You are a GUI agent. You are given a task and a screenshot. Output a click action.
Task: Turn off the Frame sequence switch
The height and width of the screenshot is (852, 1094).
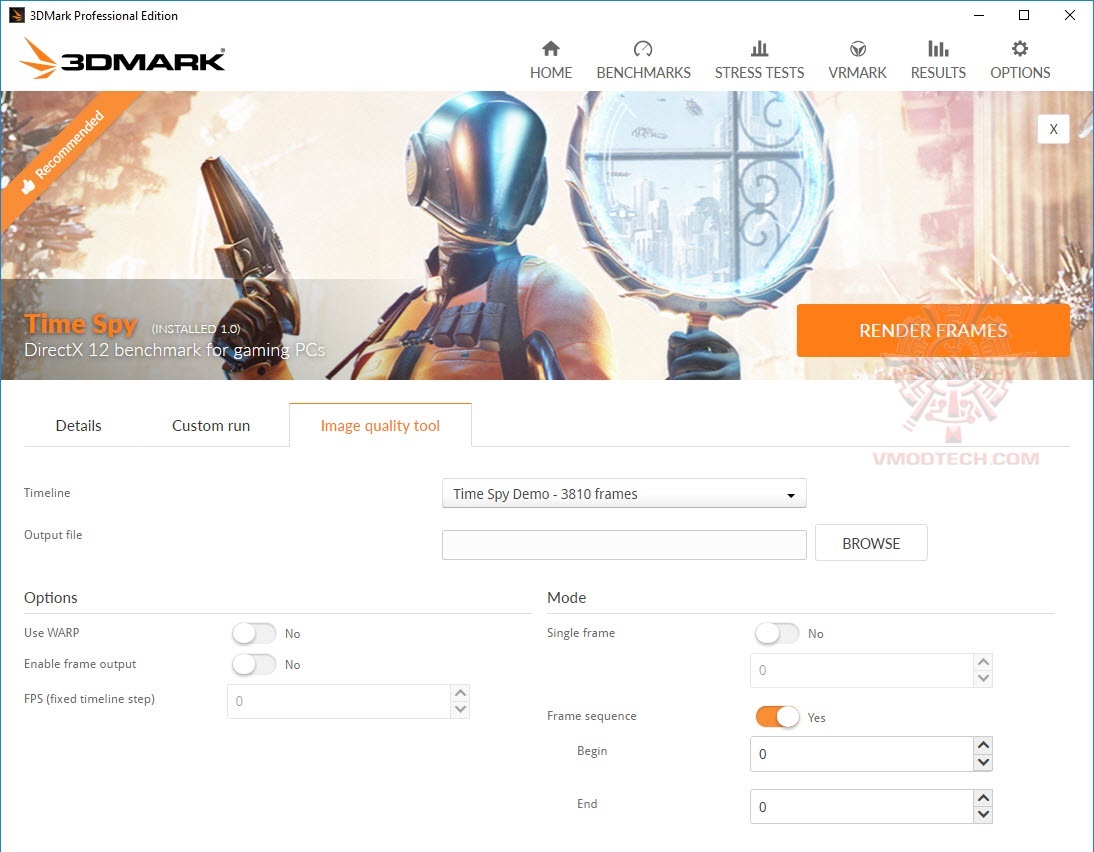(x=777, y=717)
